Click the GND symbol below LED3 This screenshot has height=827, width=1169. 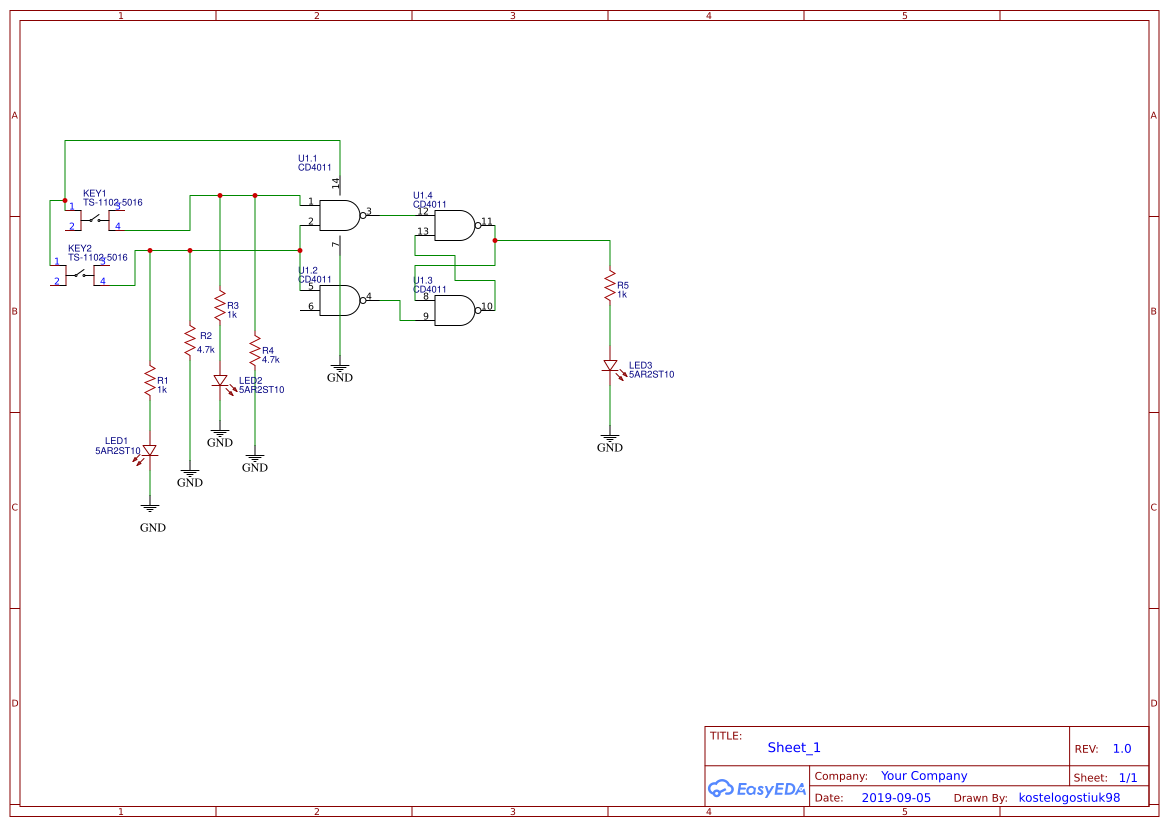(610, 440)
